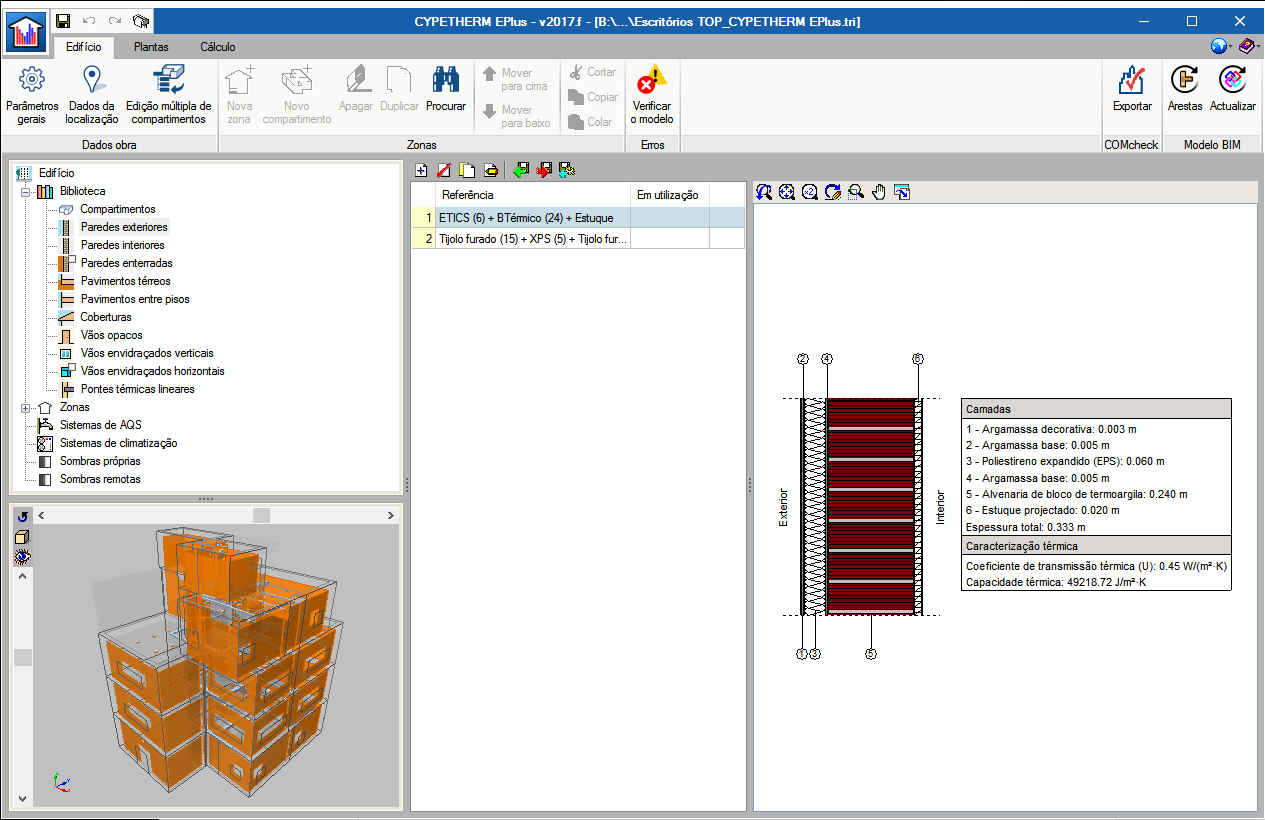Toggle eye visibility in 3D view
Image resolution: width=1265 pixels, height=820 pixels.
22,558
